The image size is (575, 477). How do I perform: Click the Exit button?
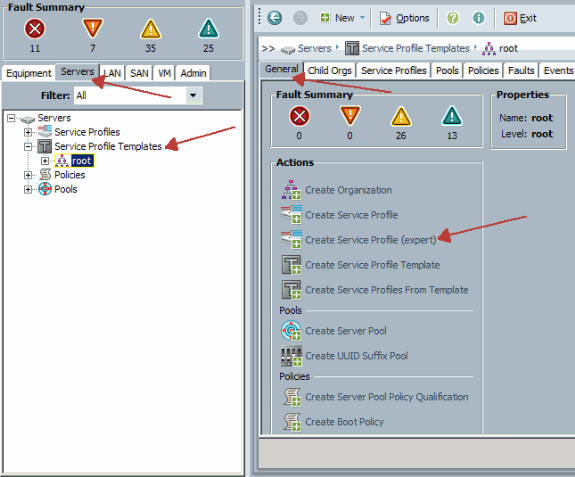coord(520,18)
